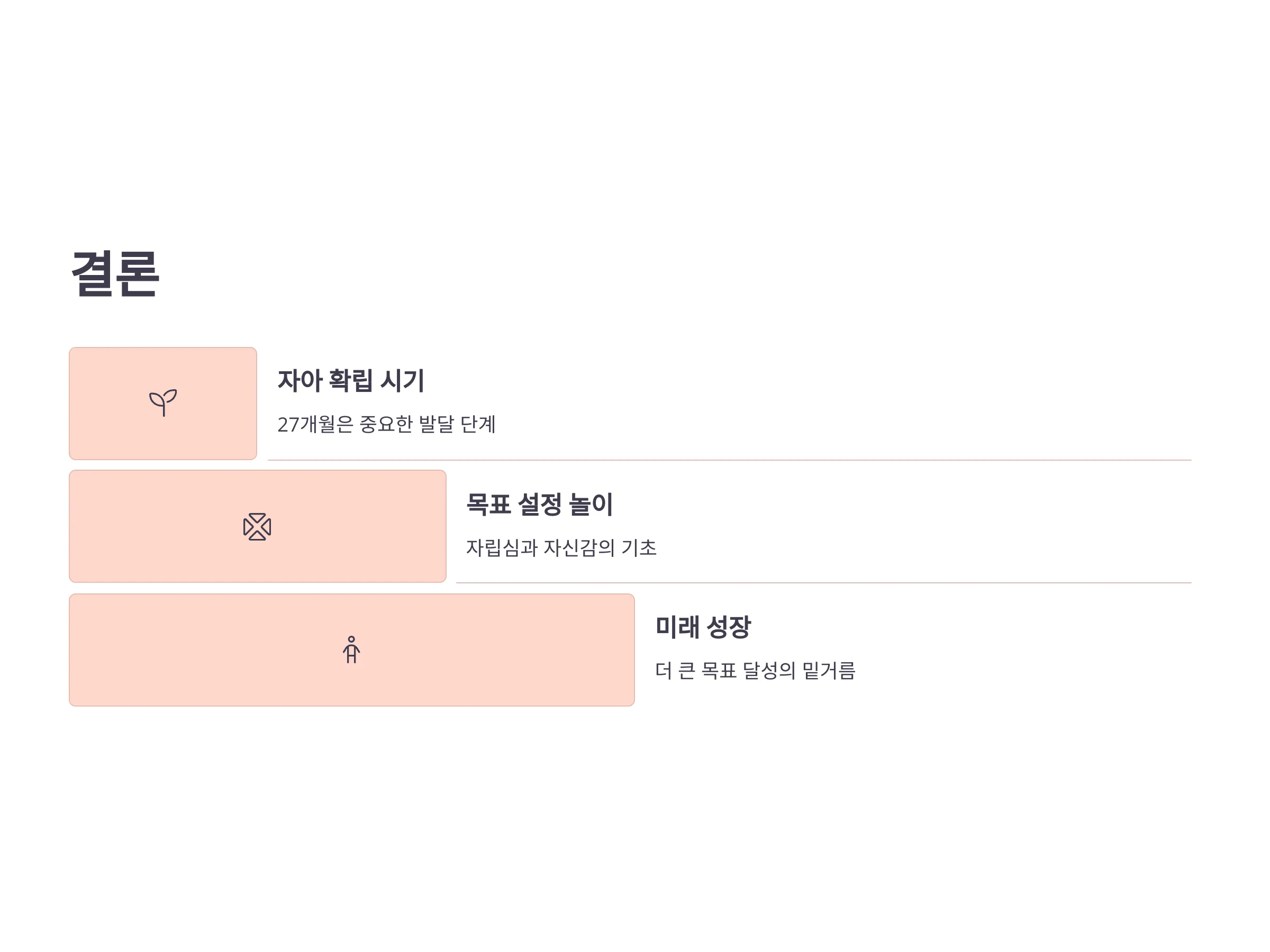
Task: Select text 27개월은 중요한 발달 단계
Action: pyautogui.click(x=386, y=424)
